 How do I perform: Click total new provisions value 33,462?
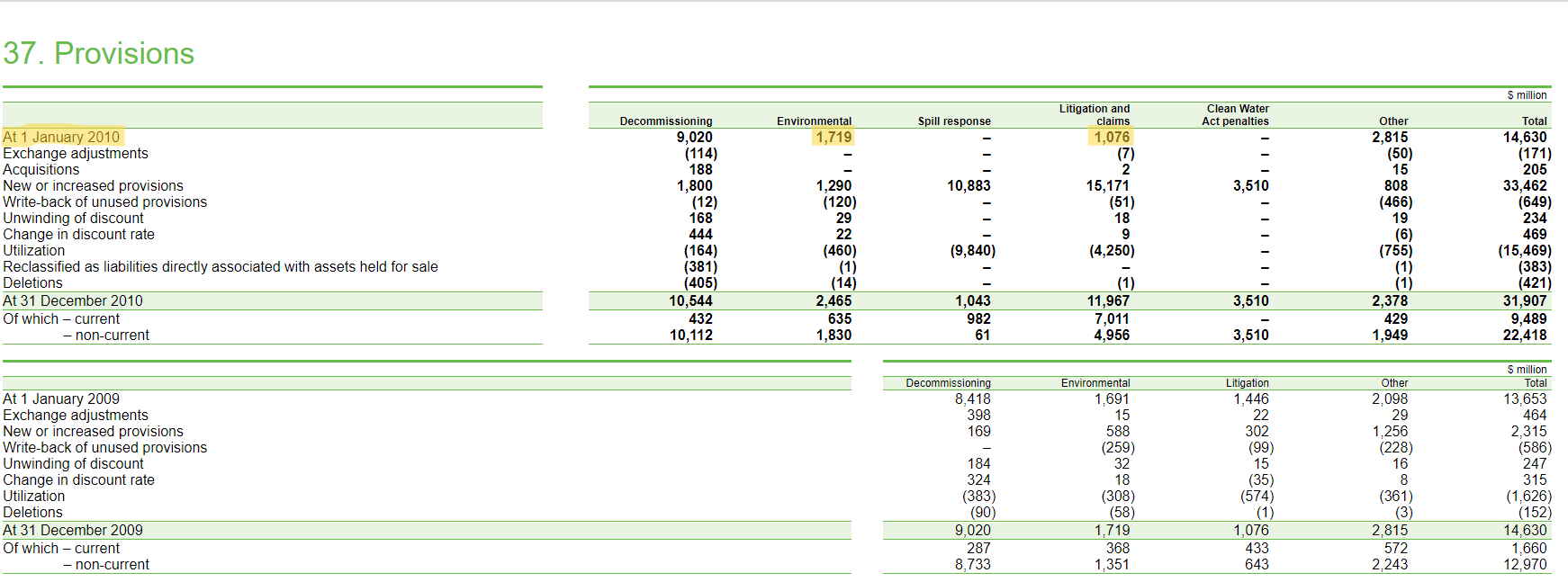point(1525,185)
